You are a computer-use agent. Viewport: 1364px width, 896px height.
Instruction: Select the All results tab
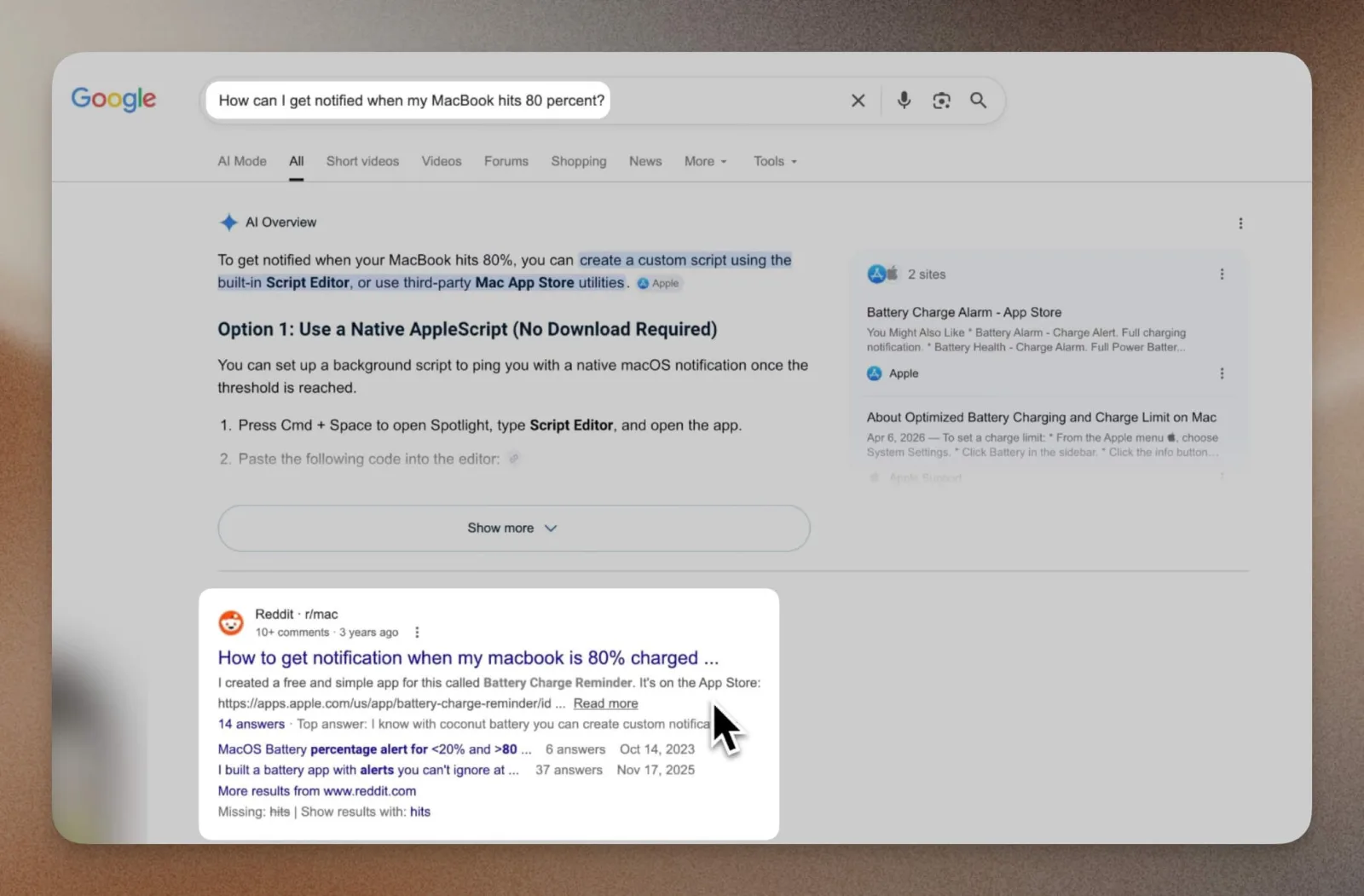click(x=296, y=161)
